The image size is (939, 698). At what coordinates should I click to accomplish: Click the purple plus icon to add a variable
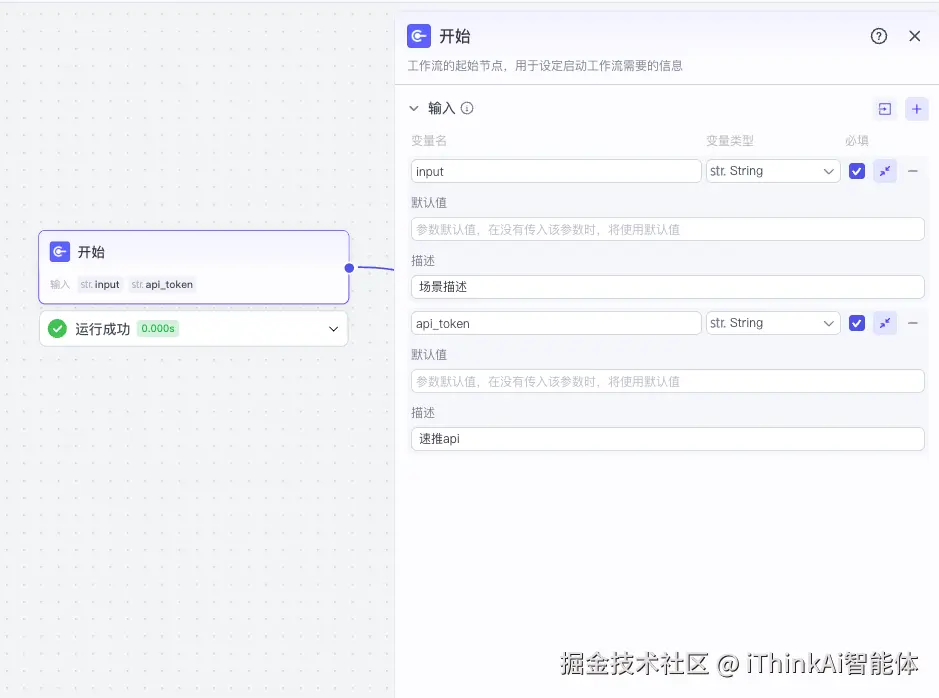[x=916, y=108]
